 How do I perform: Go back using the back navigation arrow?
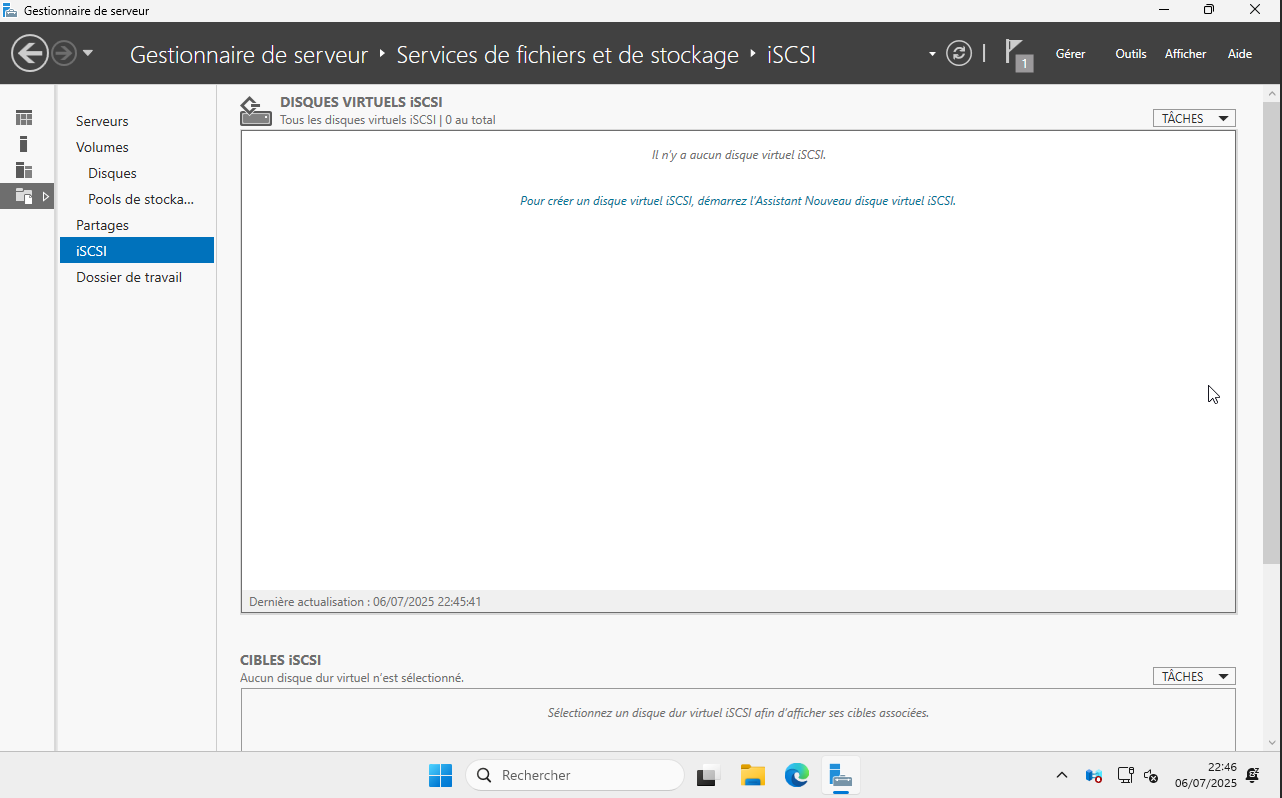29,52
